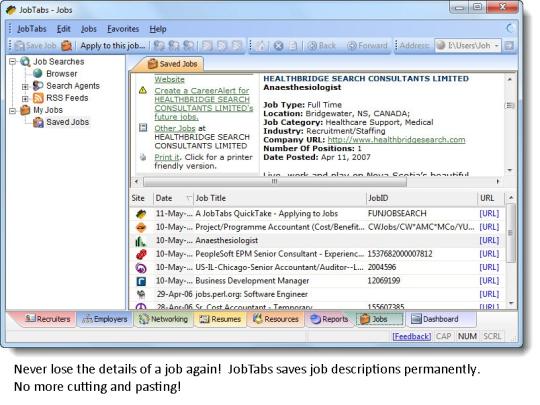This screenshot has width=540, height=405.
Task: Click the Job Searches magnifier globe icon
Action: click(x=25, y=62)
